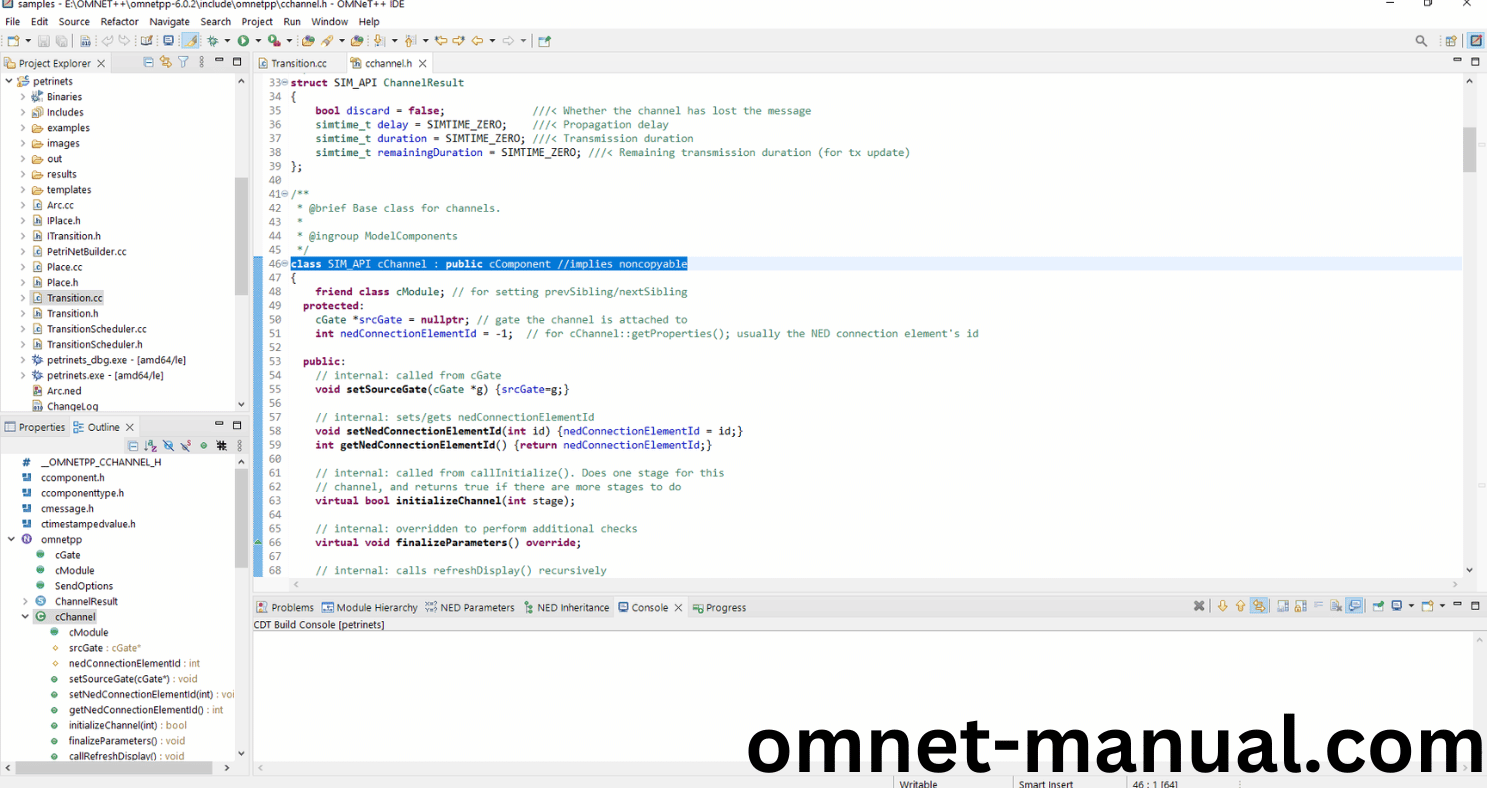Collapse all items in Project Explorer
Screen dimensions: 1487x788
coord(149,62)
